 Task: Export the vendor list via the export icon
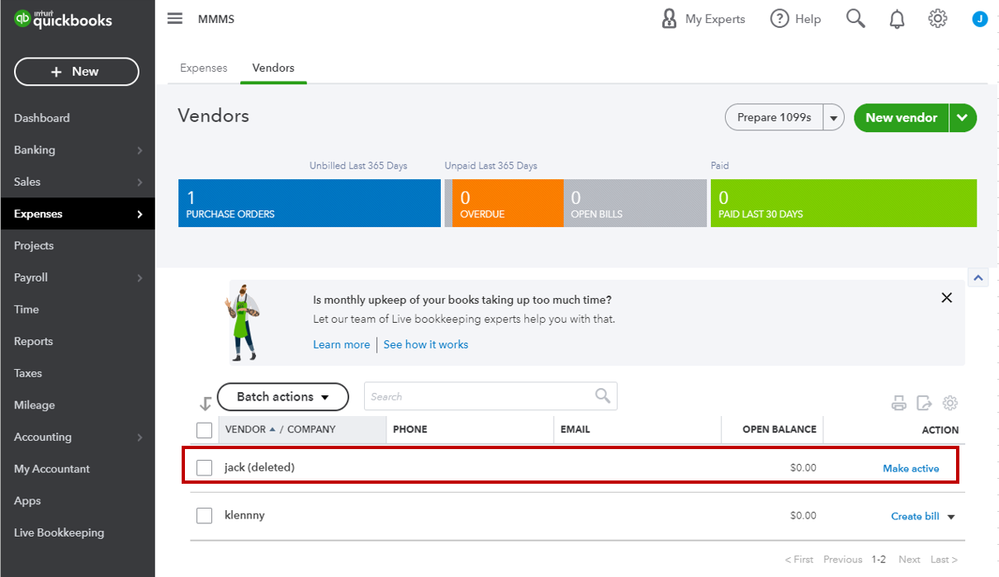point(923,402)
